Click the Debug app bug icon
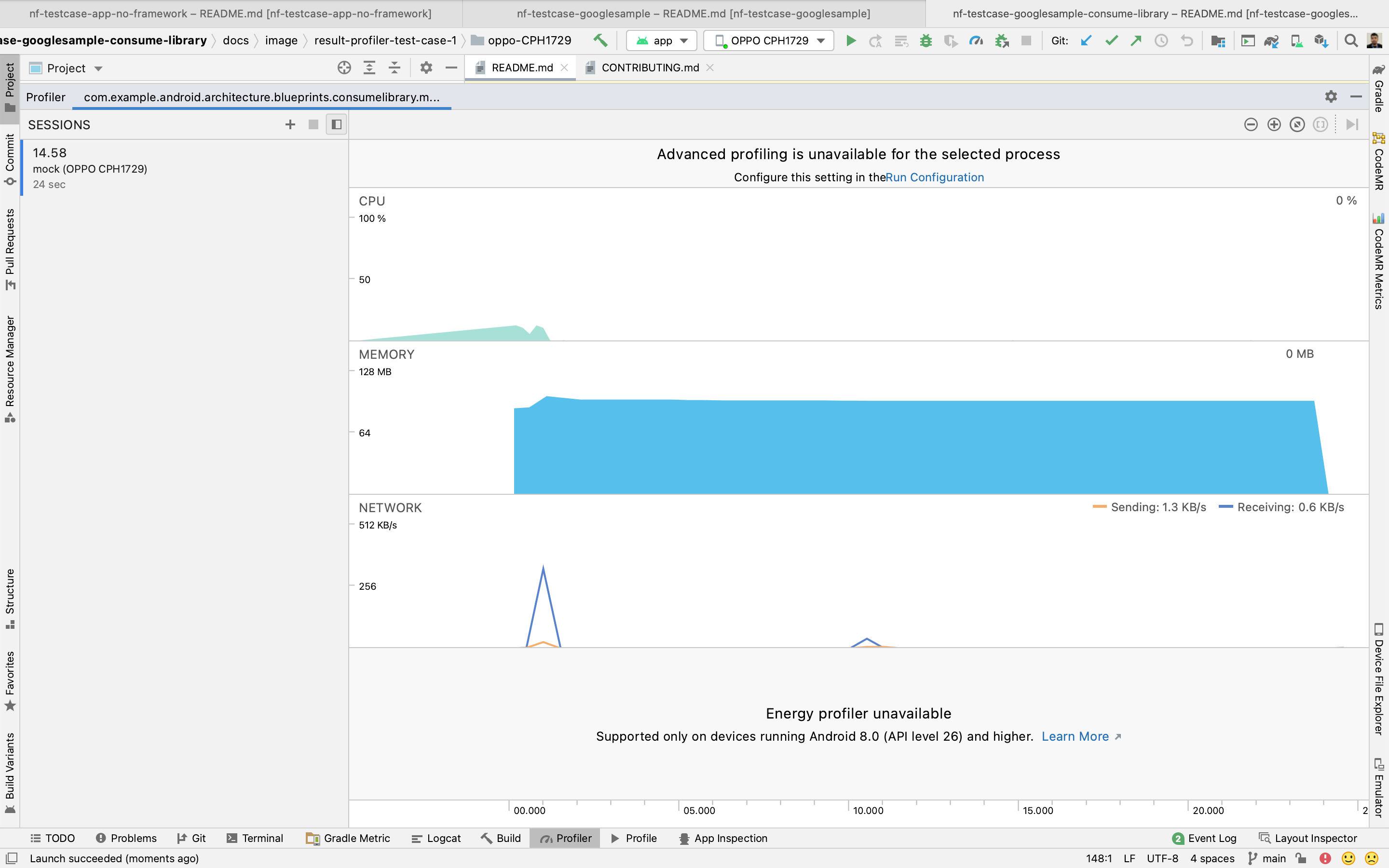This screenshot has width=1389, height=868. click(925, 41)
